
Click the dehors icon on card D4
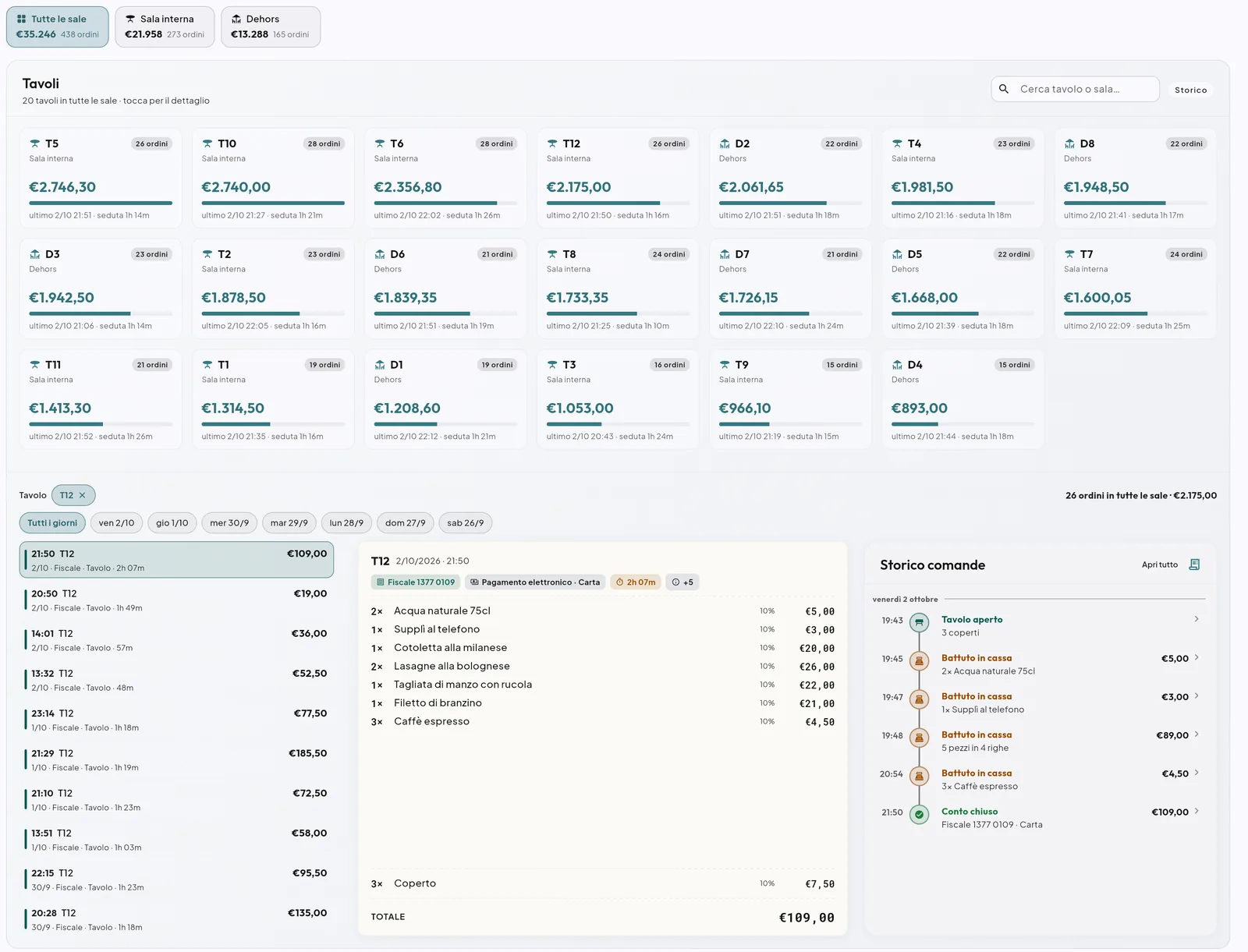897,365
